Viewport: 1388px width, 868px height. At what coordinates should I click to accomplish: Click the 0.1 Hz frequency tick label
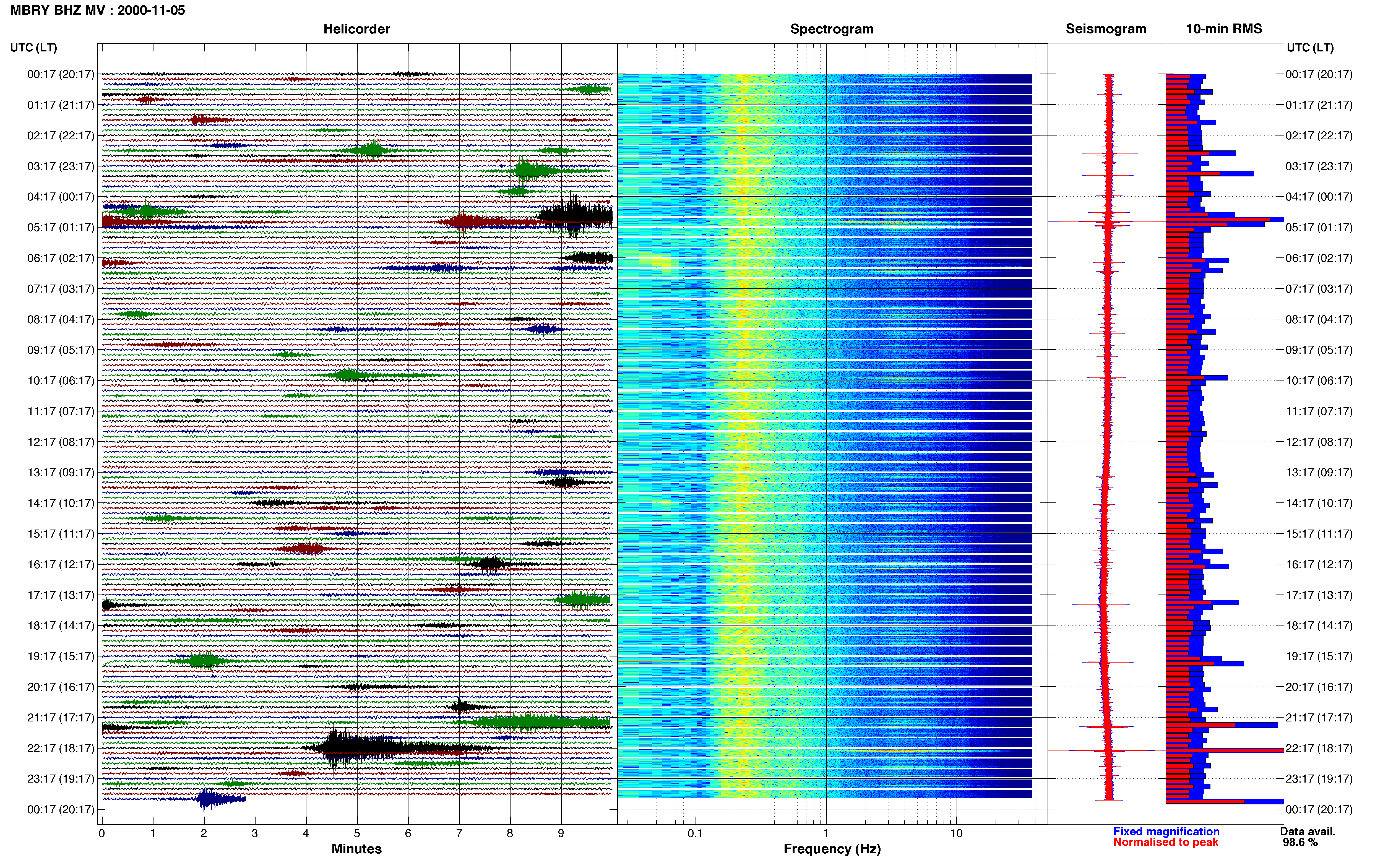[695, 833]
